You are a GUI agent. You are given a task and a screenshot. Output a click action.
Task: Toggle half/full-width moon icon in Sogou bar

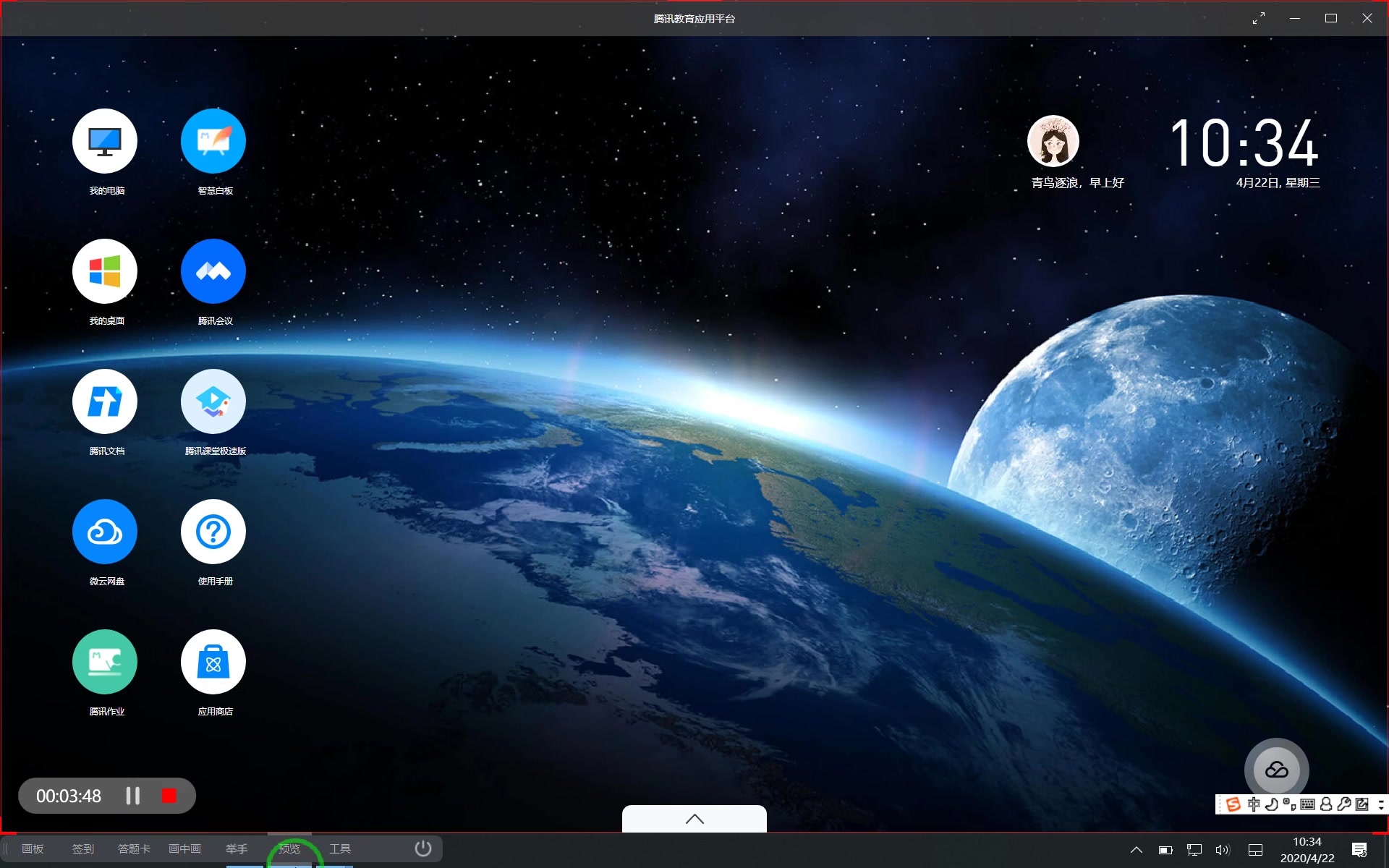pos(1272,804)
